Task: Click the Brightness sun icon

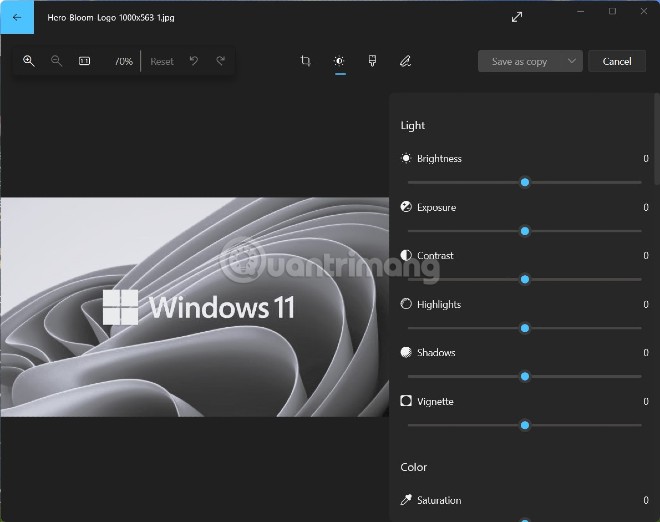Action: pos(406,158)
